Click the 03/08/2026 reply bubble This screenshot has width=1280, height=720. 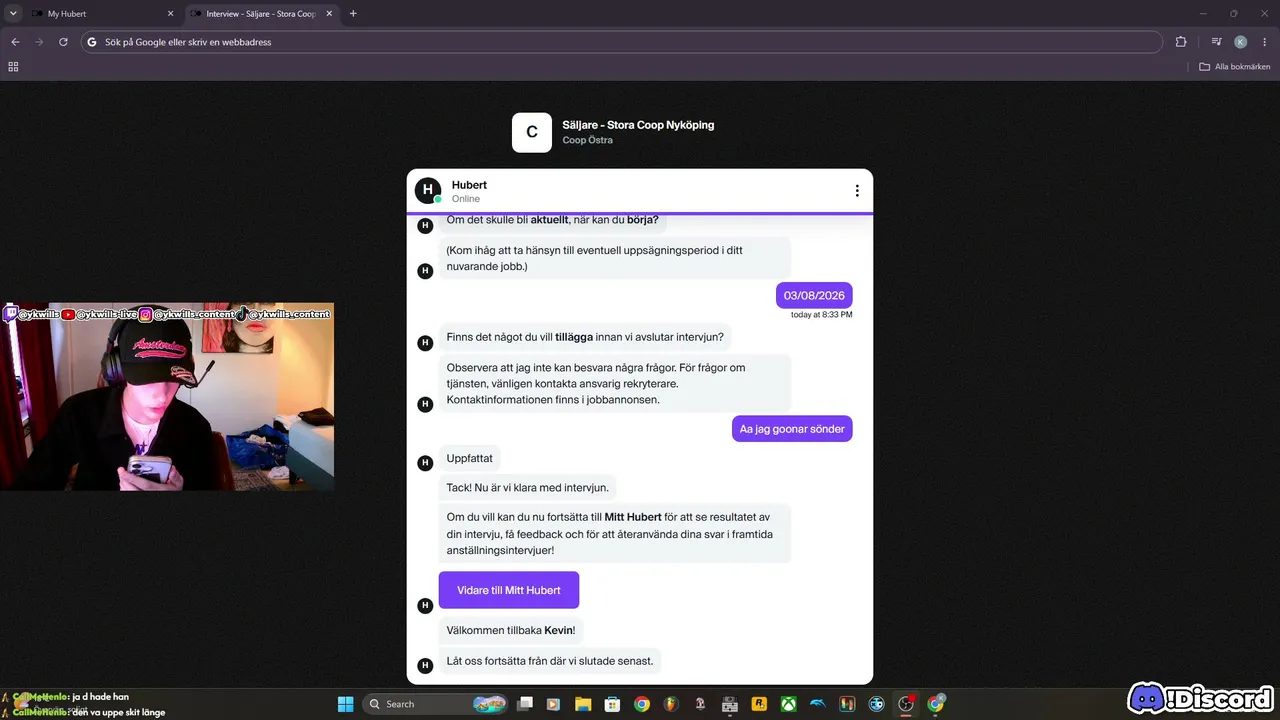(x=814, y=295)
